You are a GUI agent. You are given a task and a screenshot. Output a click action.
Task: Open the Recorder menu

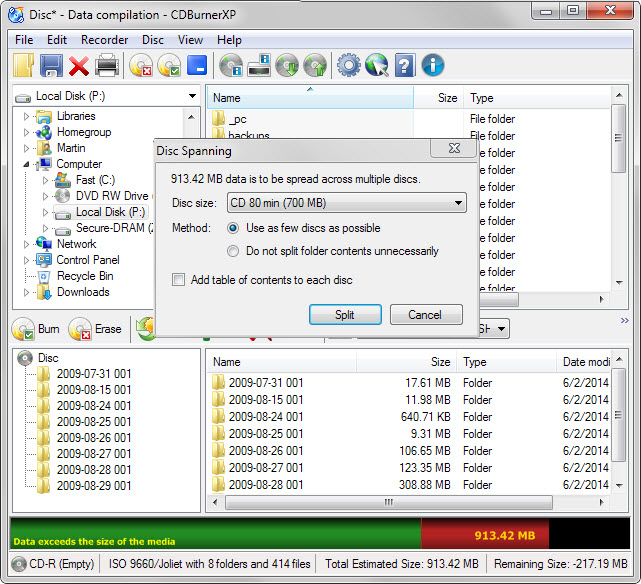pos(105,40)
